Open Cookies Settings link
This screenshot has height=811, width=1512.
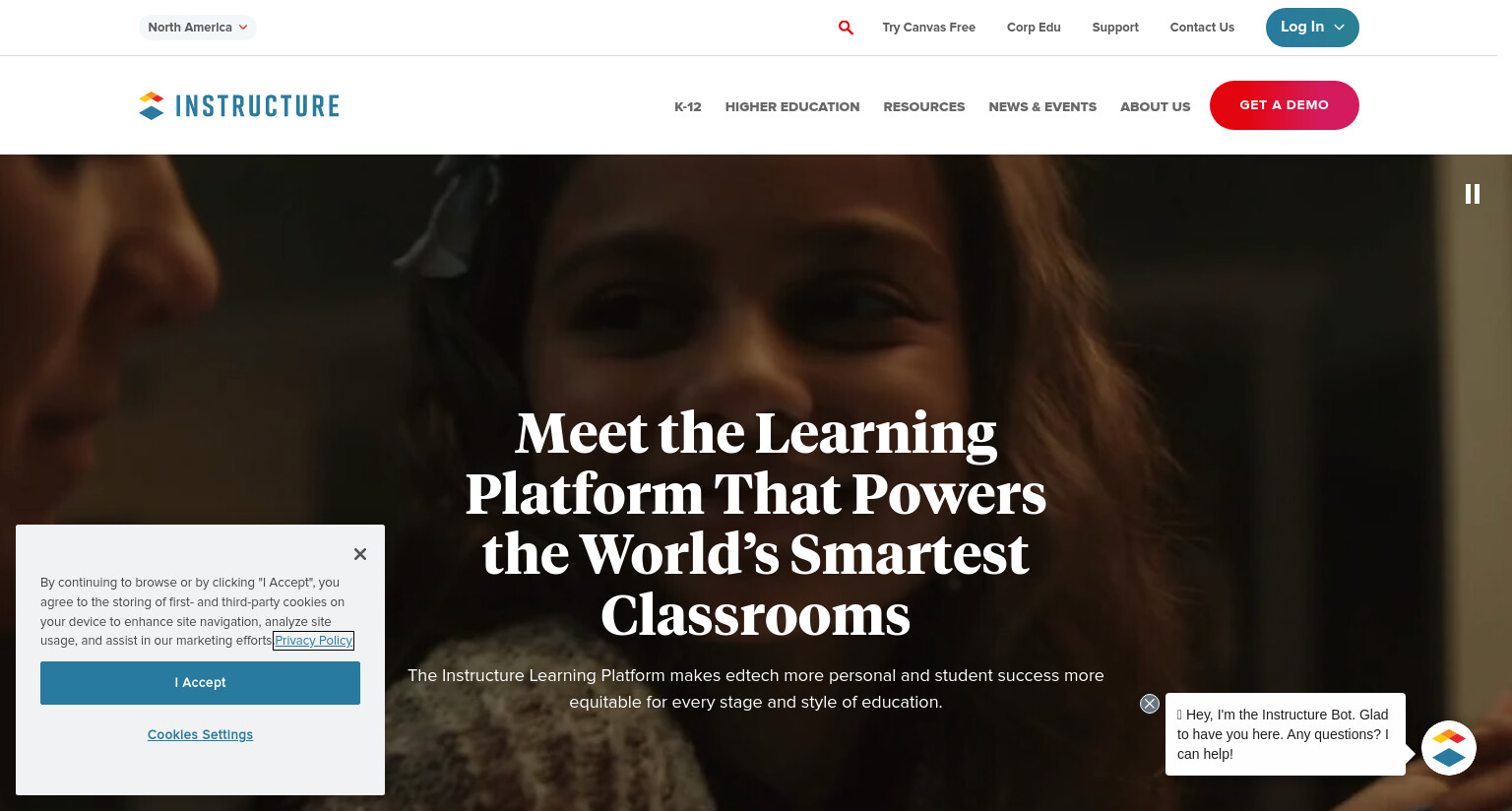coord(200,735)
